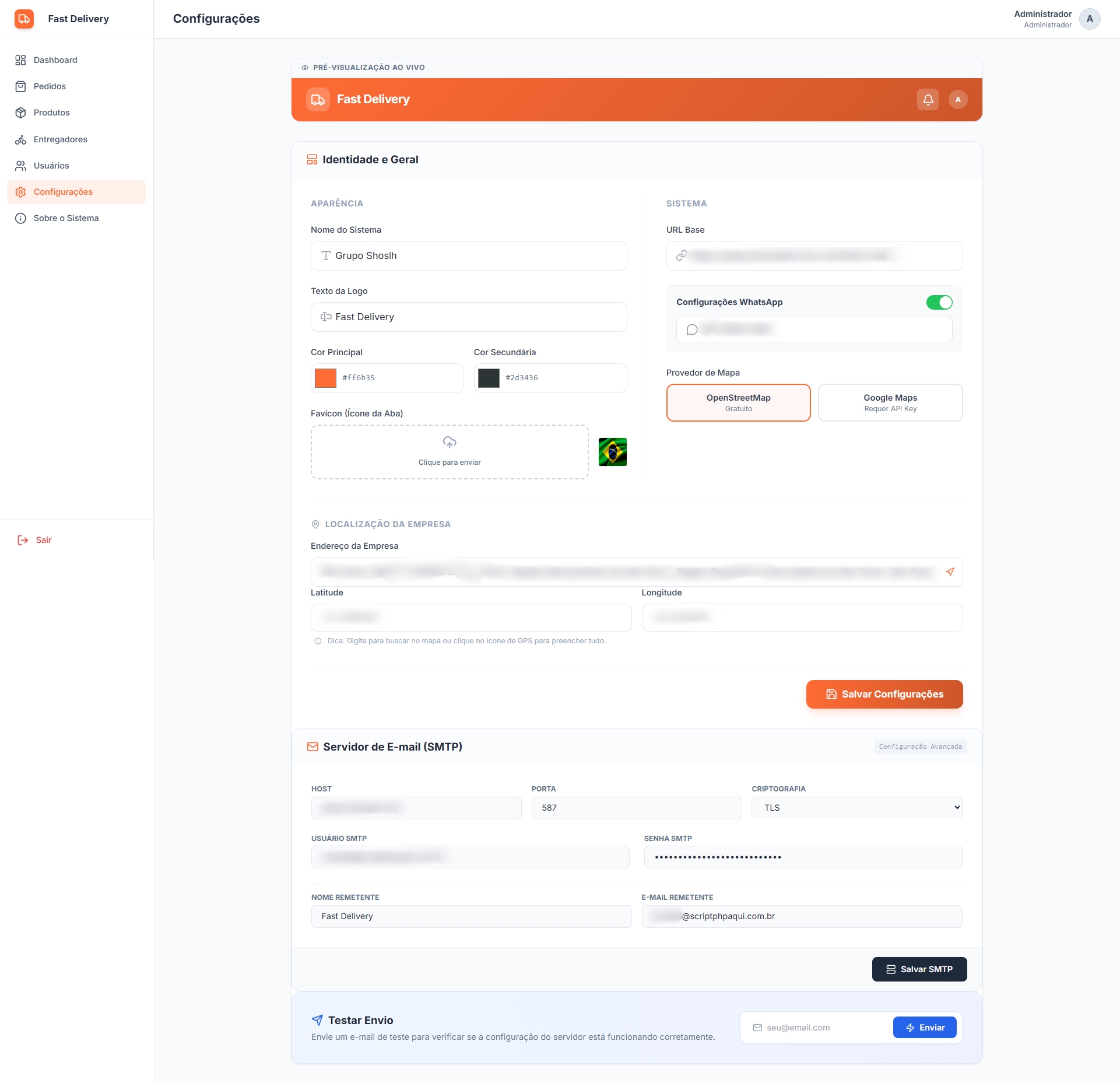The height and width of the screenshot is (1083, 1120).
Task: Click the Salvar SMTP button
Action: 919,969
